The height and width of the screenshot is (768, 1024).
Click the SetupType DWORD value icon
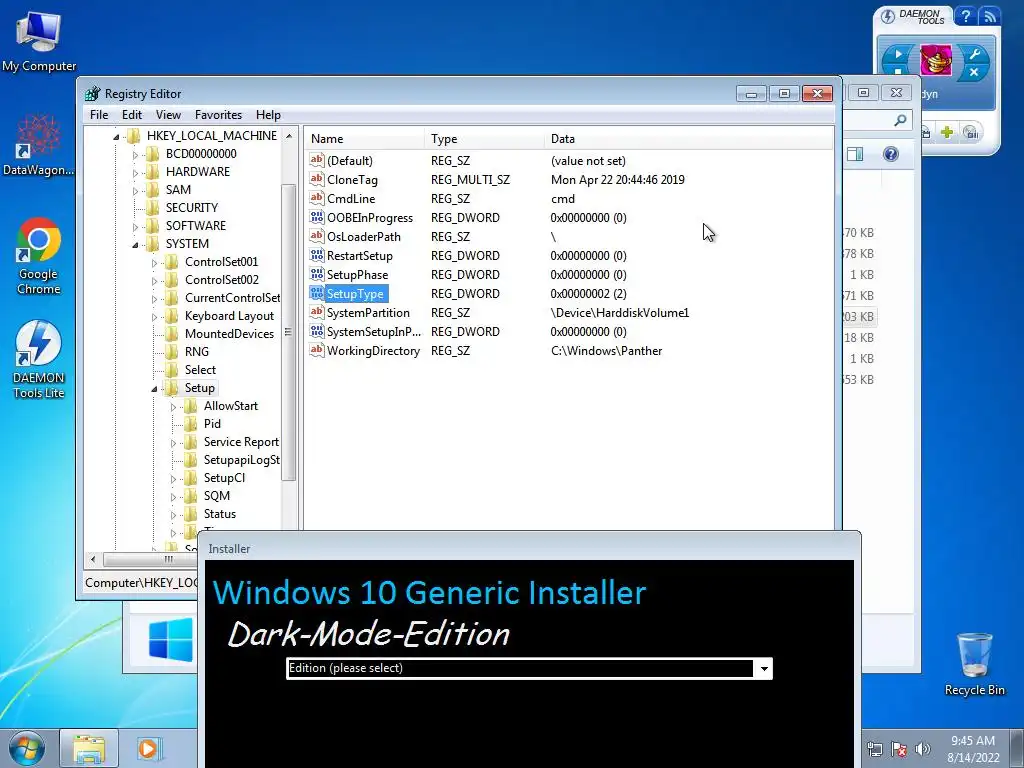tap(317, 293)
